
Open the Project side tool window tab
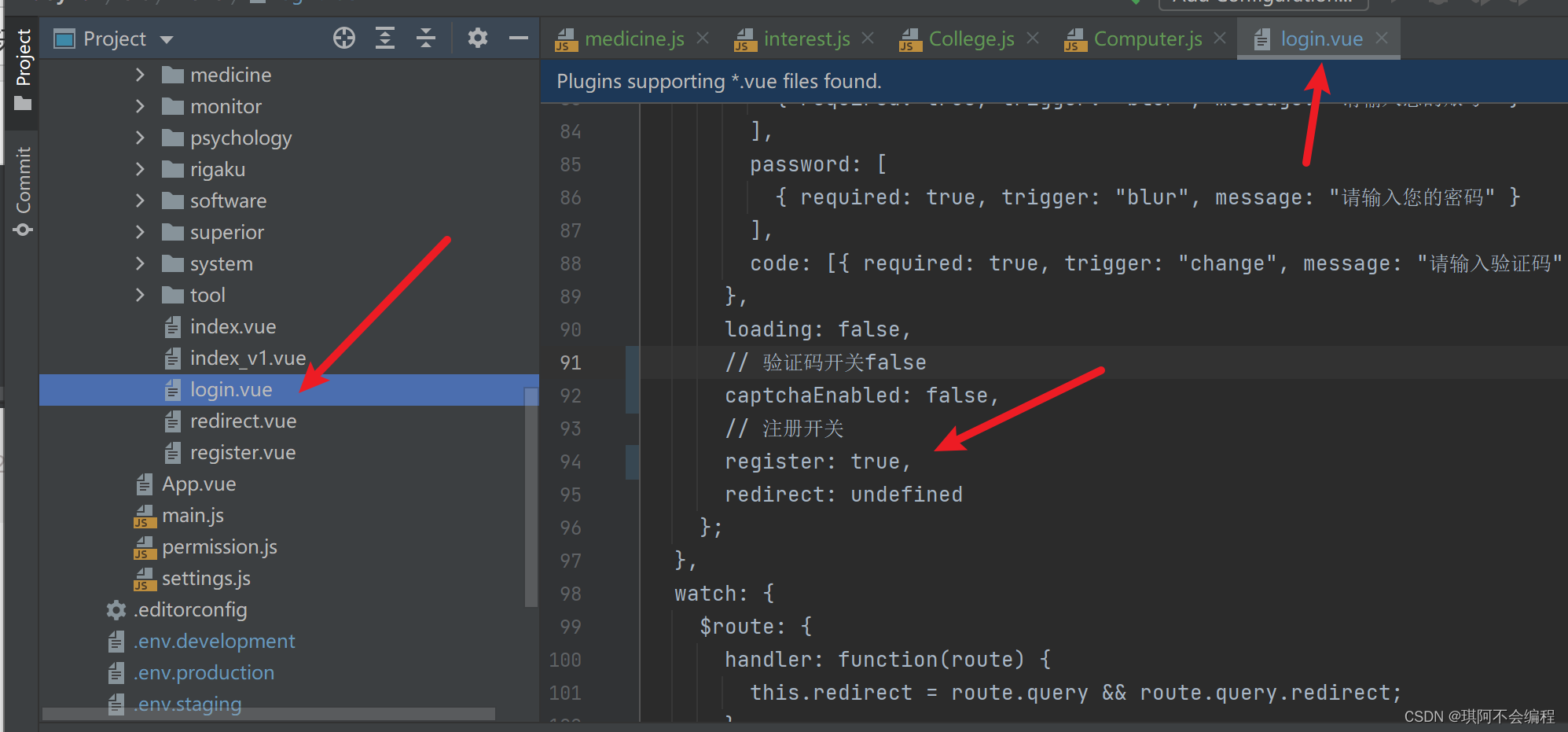click(23, 69)
